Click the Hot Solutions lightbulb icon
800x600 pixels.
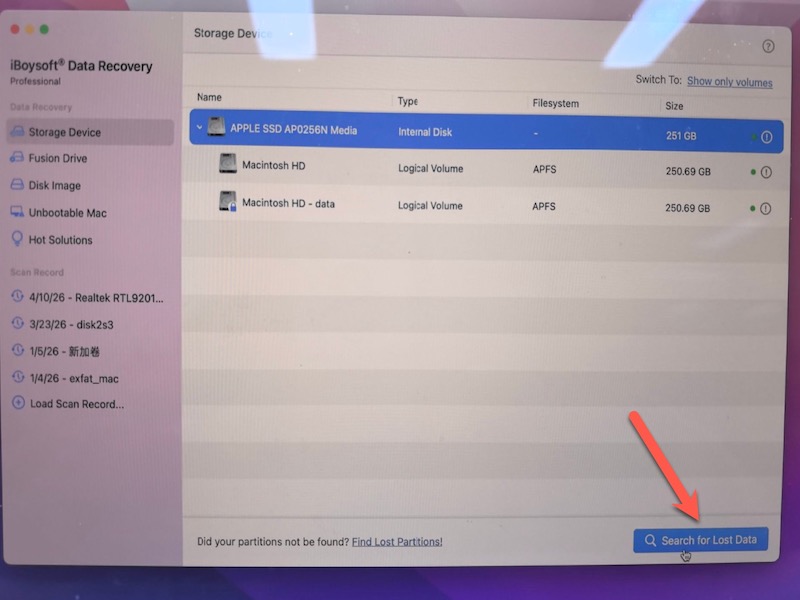point(17,239)
